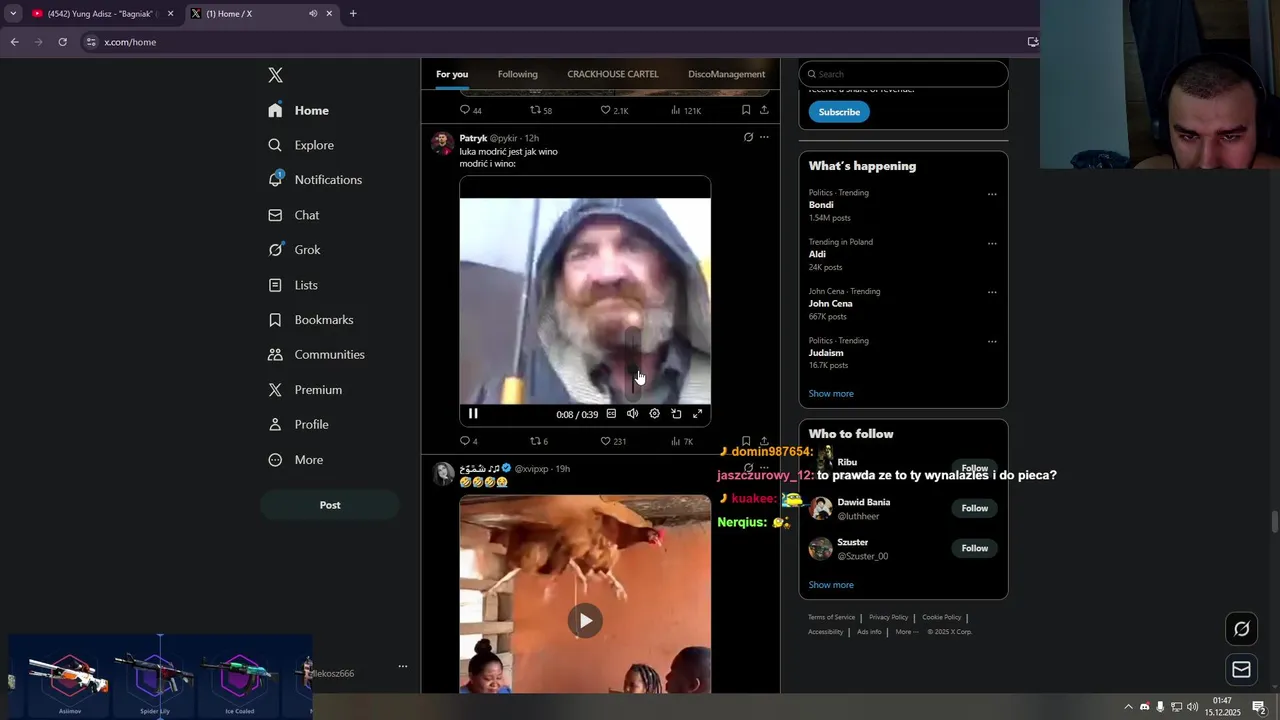
Task: Open account menu dots near lekosz666
Action: tap(403, 666)
